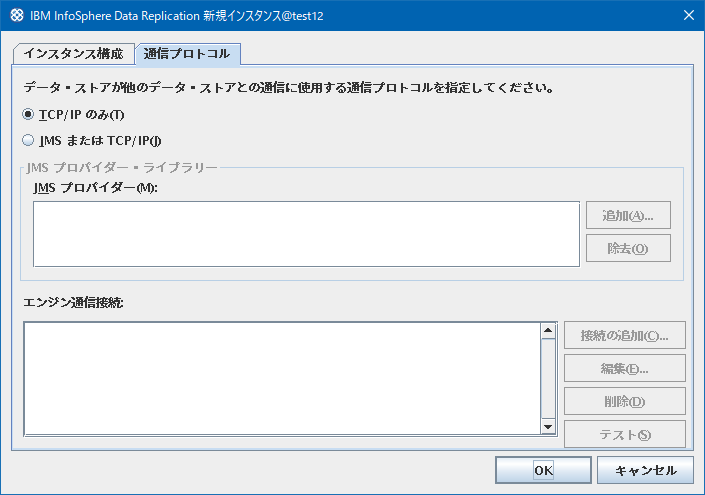705x495 pixels.
Task: Click the 除去(O) button
Action: 628,248
